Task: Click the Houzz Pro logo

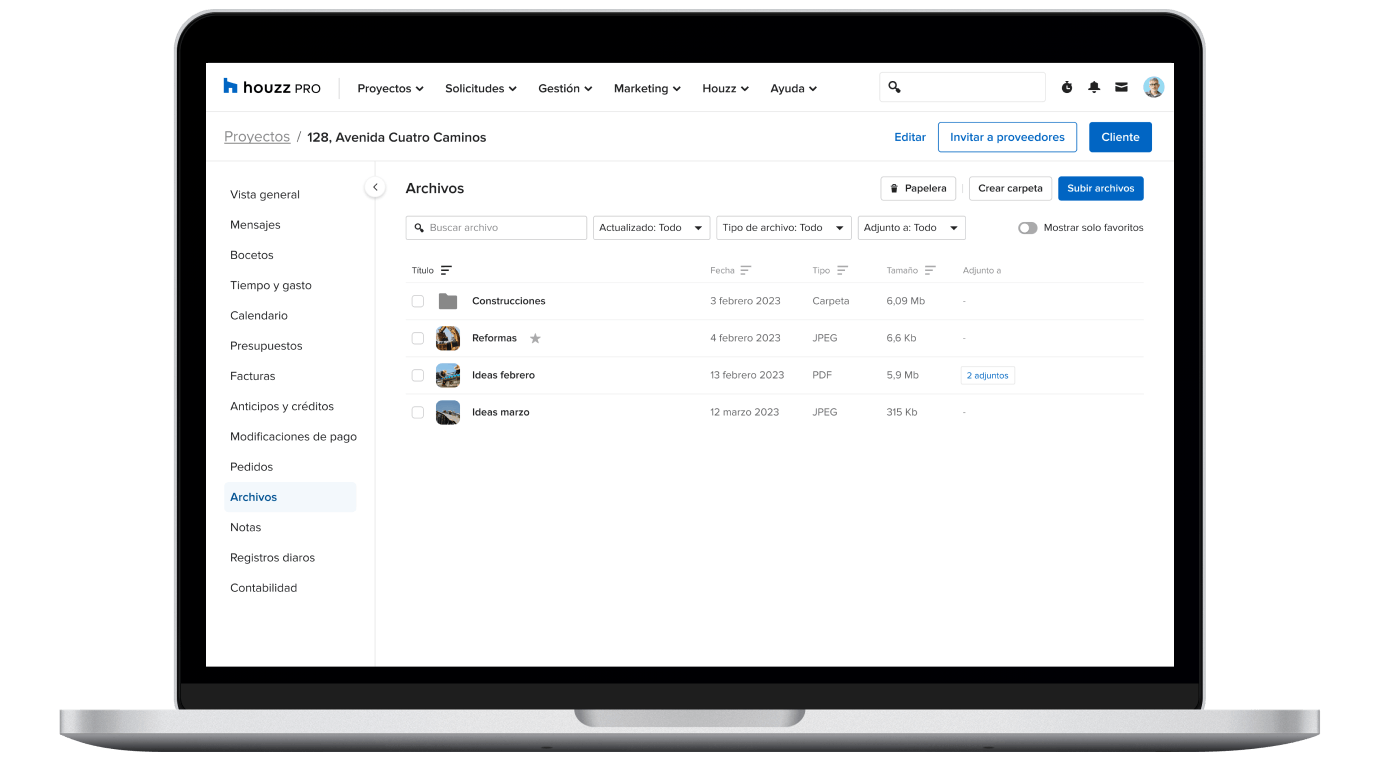Action: (x=272, y=88)
